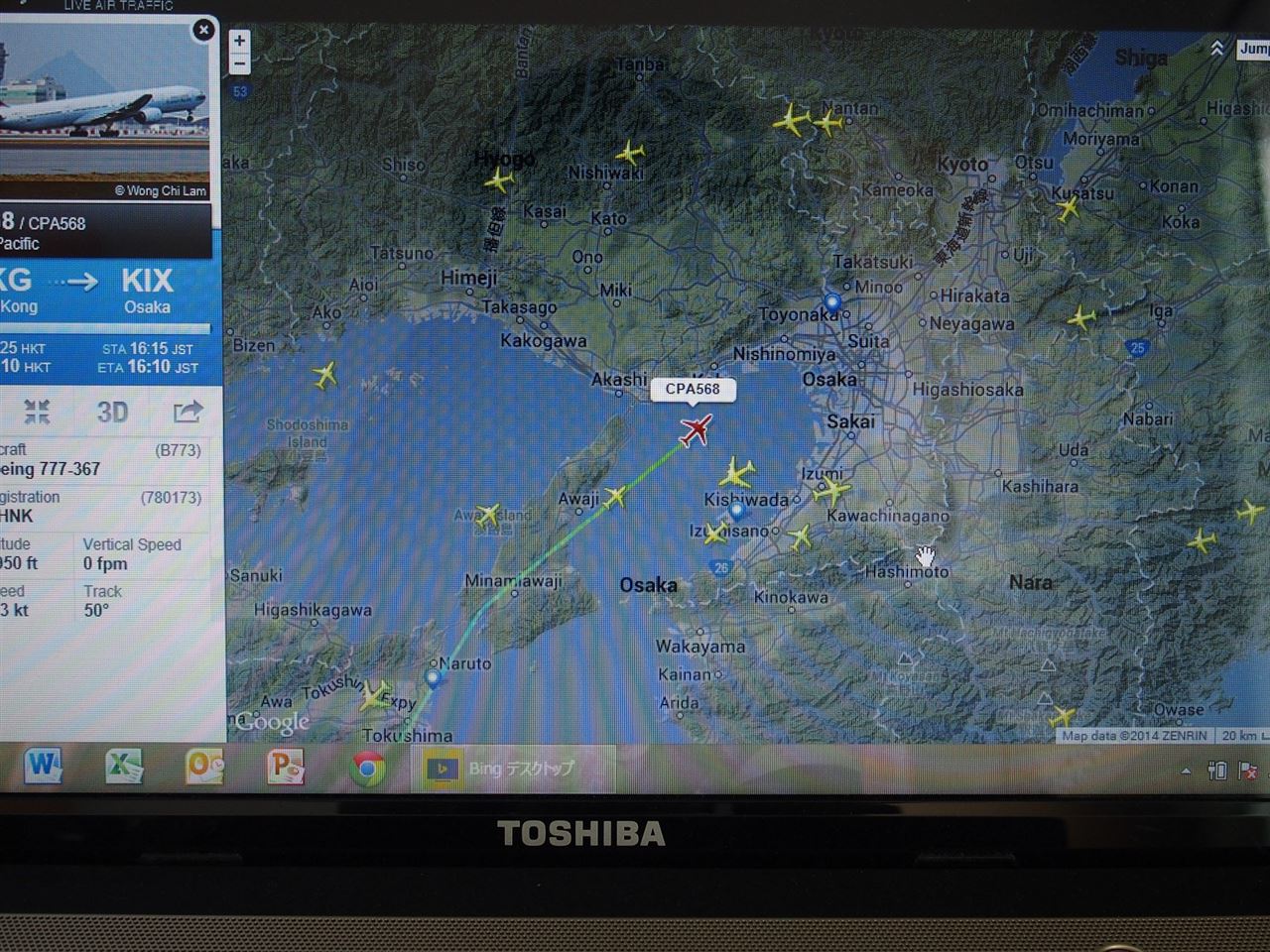Click the Jump to area button

pos(1252,49)
